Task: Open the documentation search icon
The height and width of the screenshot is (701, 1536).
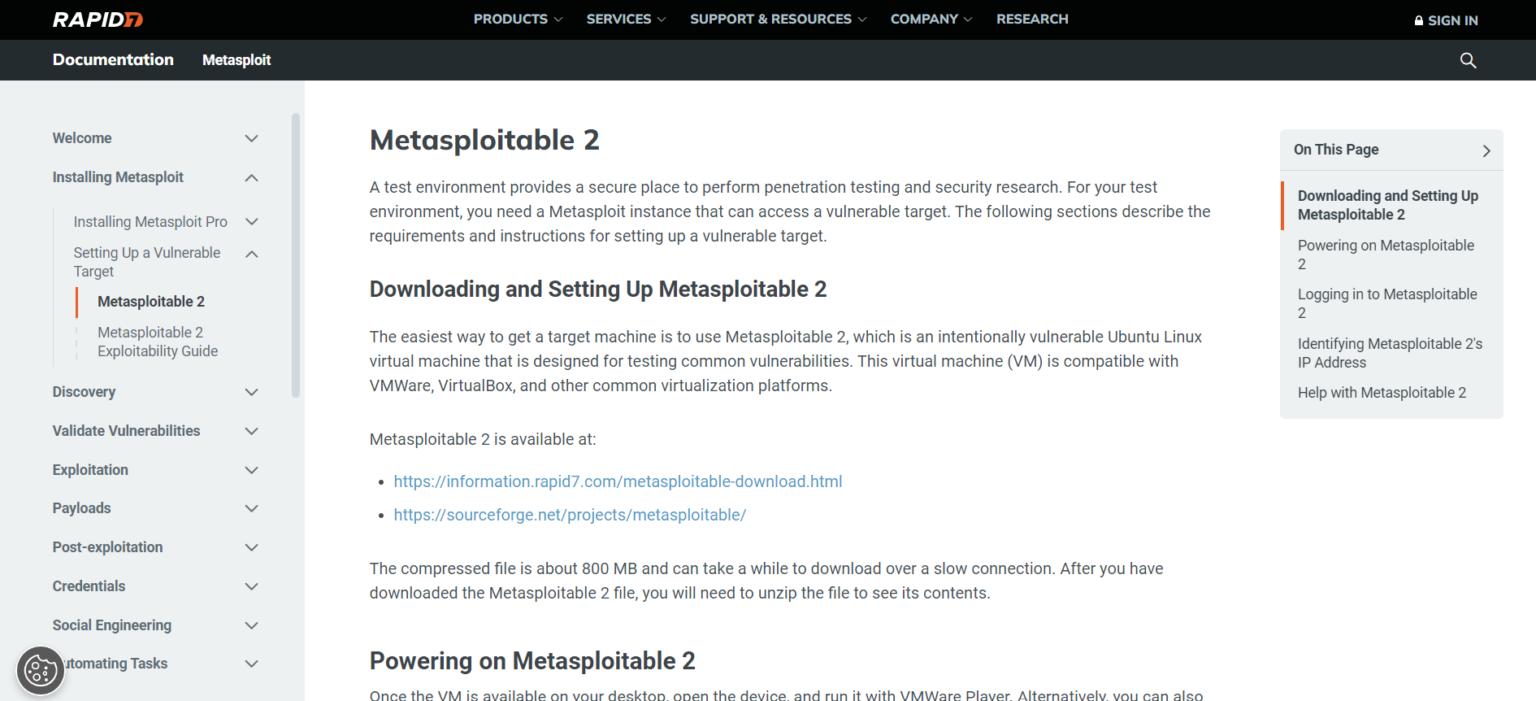Action: tap(1468, 61)
